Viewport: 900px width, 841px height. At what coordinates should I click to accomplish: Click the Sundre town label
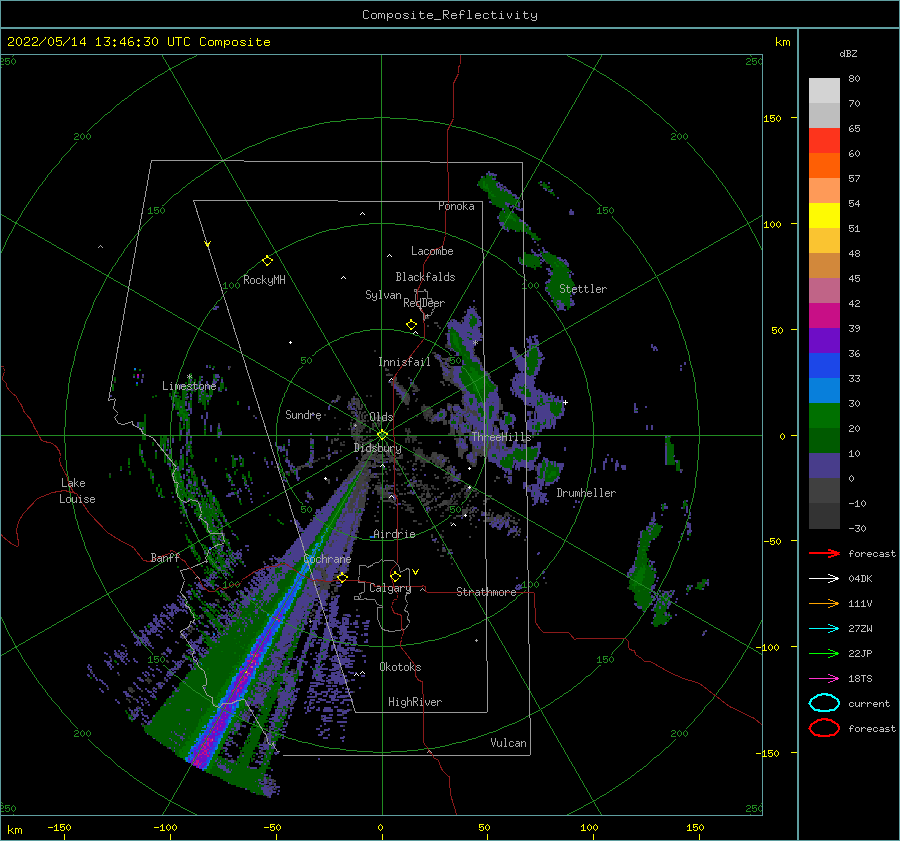(x=303, y=415)
